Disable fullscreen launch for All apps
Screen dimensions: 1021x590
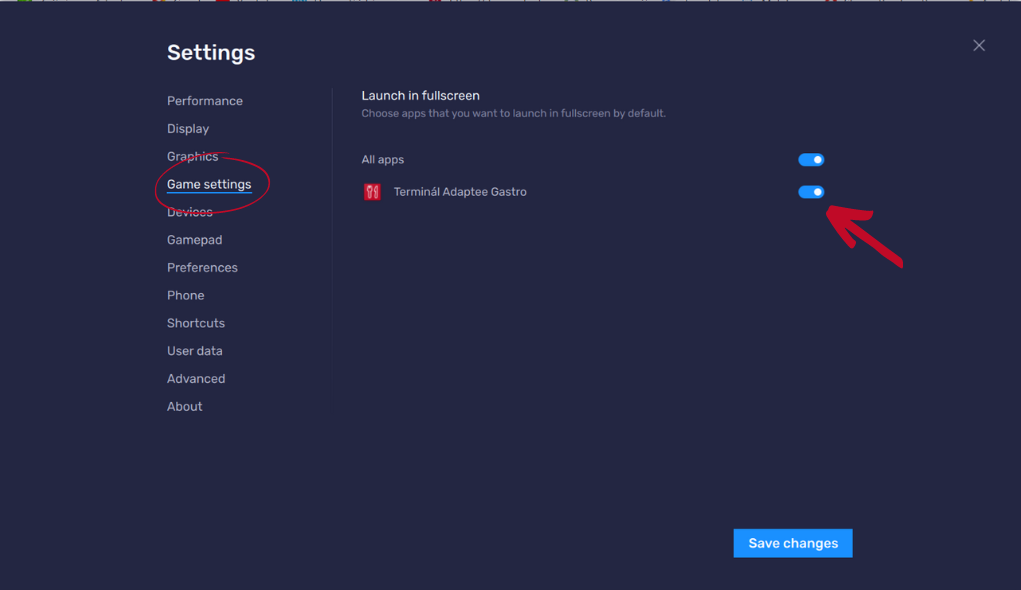point(811,160)
